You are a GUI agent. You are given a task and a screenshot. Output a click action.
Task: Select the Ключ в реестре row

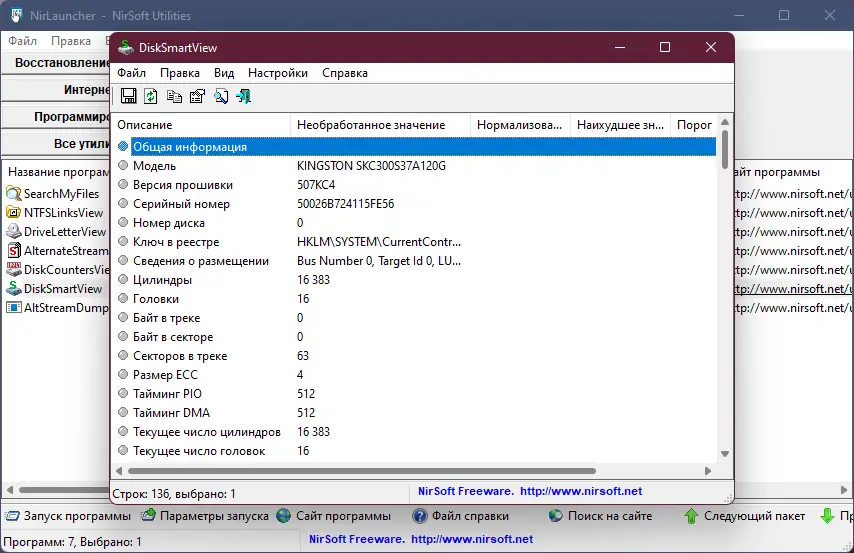(x=415, y=242)
